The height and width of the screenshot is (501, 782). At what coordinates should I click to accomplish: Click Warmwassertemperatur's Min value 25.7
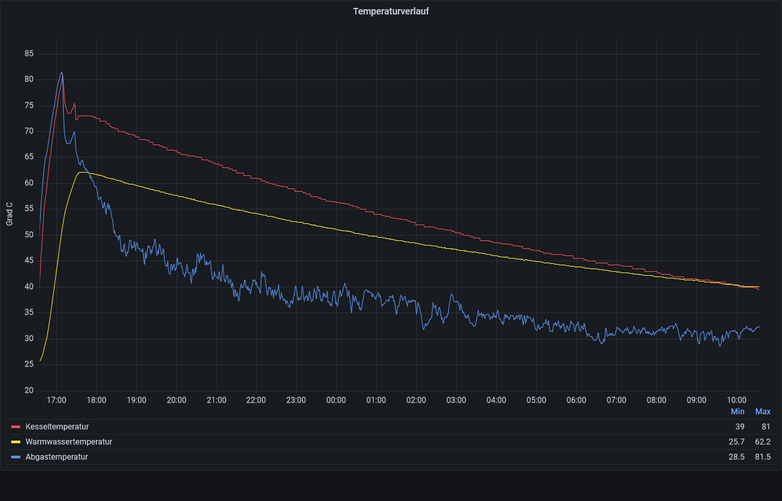coord(737,442)
